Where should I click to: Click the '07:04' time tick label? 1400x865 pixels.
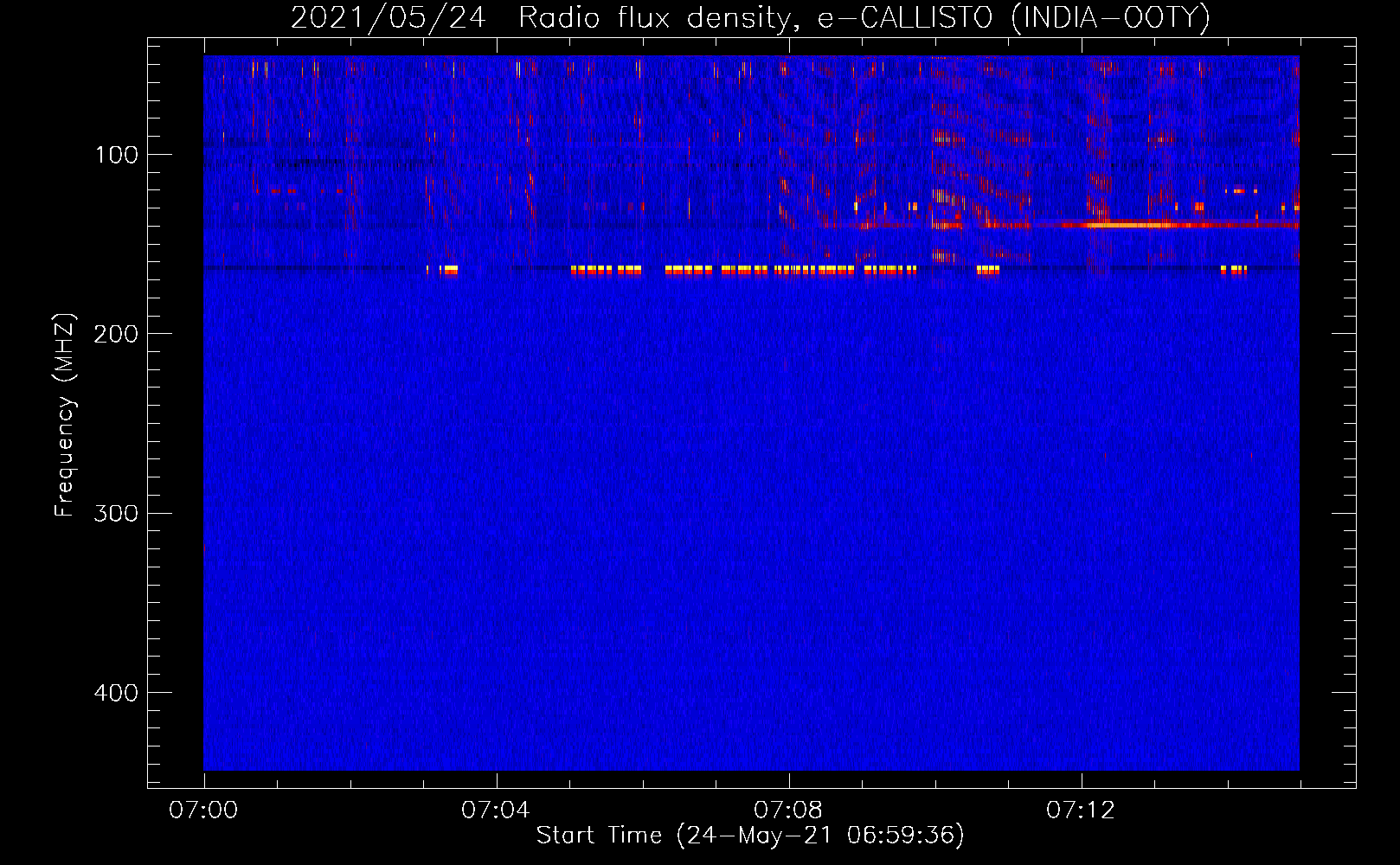(x=496, y=810)
